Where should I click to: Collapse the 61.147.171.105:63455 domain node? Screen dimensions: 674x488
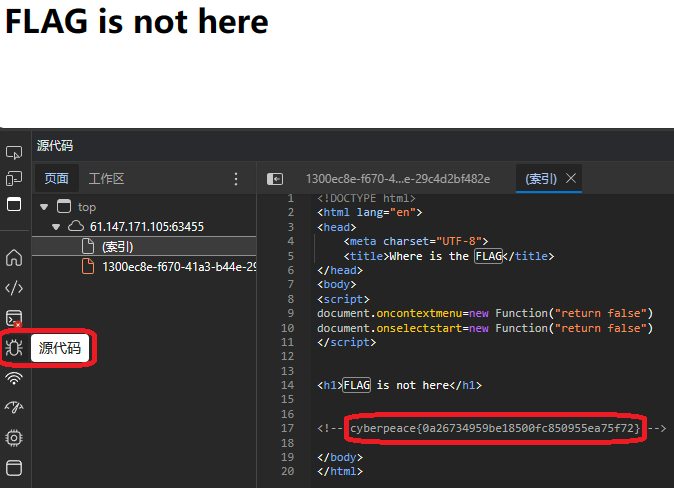coord(56,227)
